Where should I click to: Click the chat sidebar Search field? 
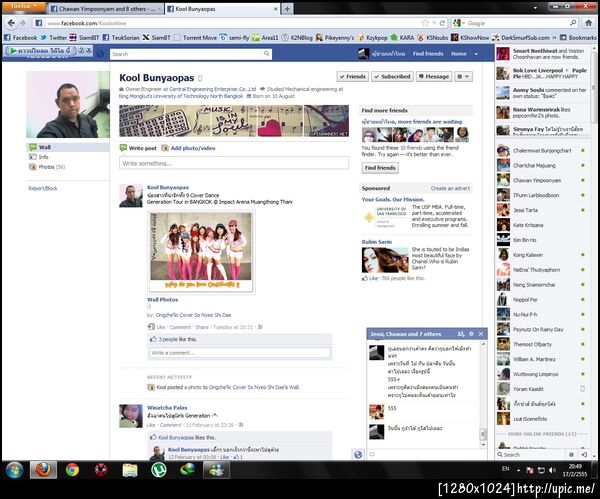point(534,455)
